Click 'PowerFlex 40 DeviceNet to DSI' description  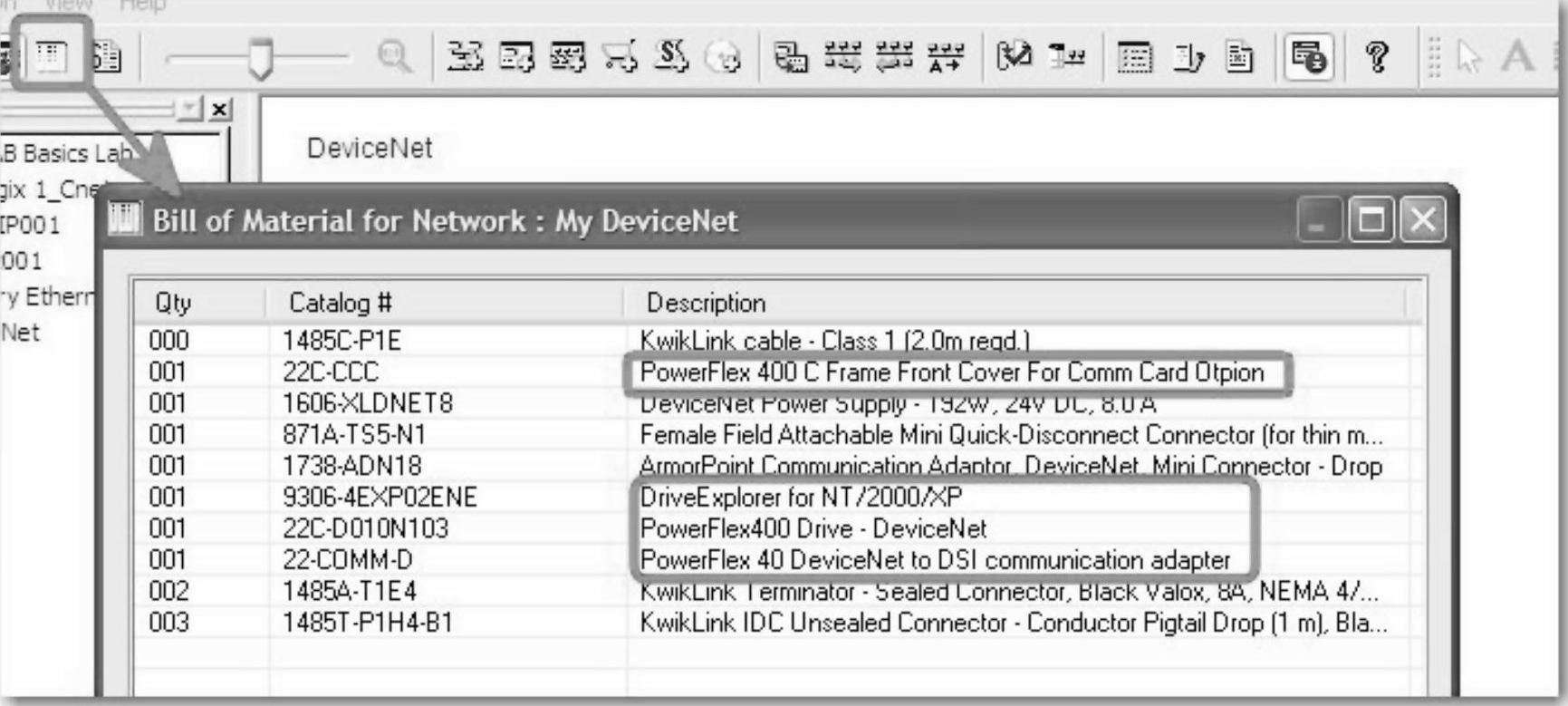(x=935, y=559)
